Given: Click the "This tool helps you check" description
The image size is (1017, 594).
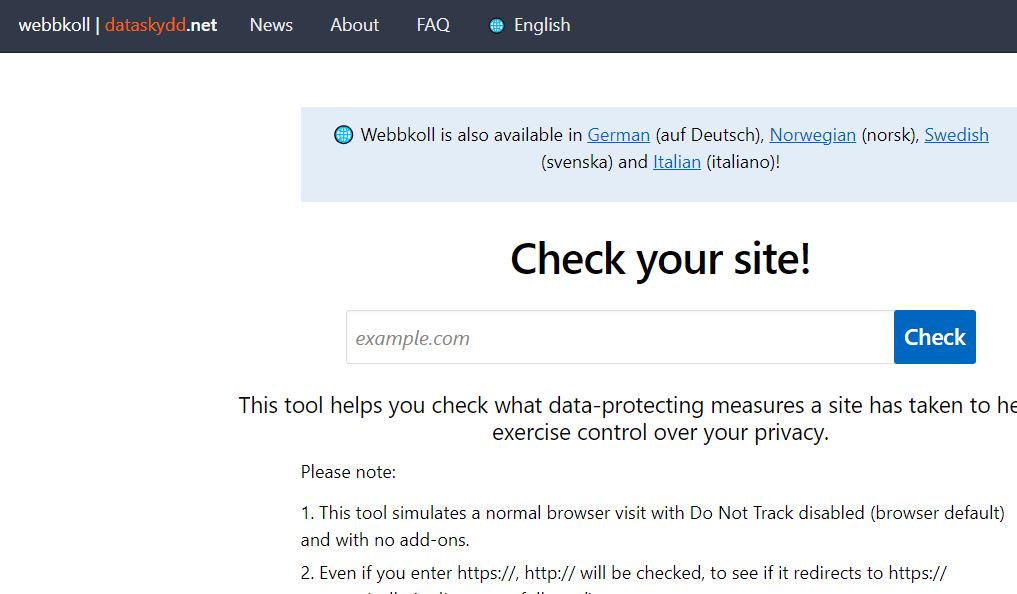Looking at the screenshot, I should [627, 419].
